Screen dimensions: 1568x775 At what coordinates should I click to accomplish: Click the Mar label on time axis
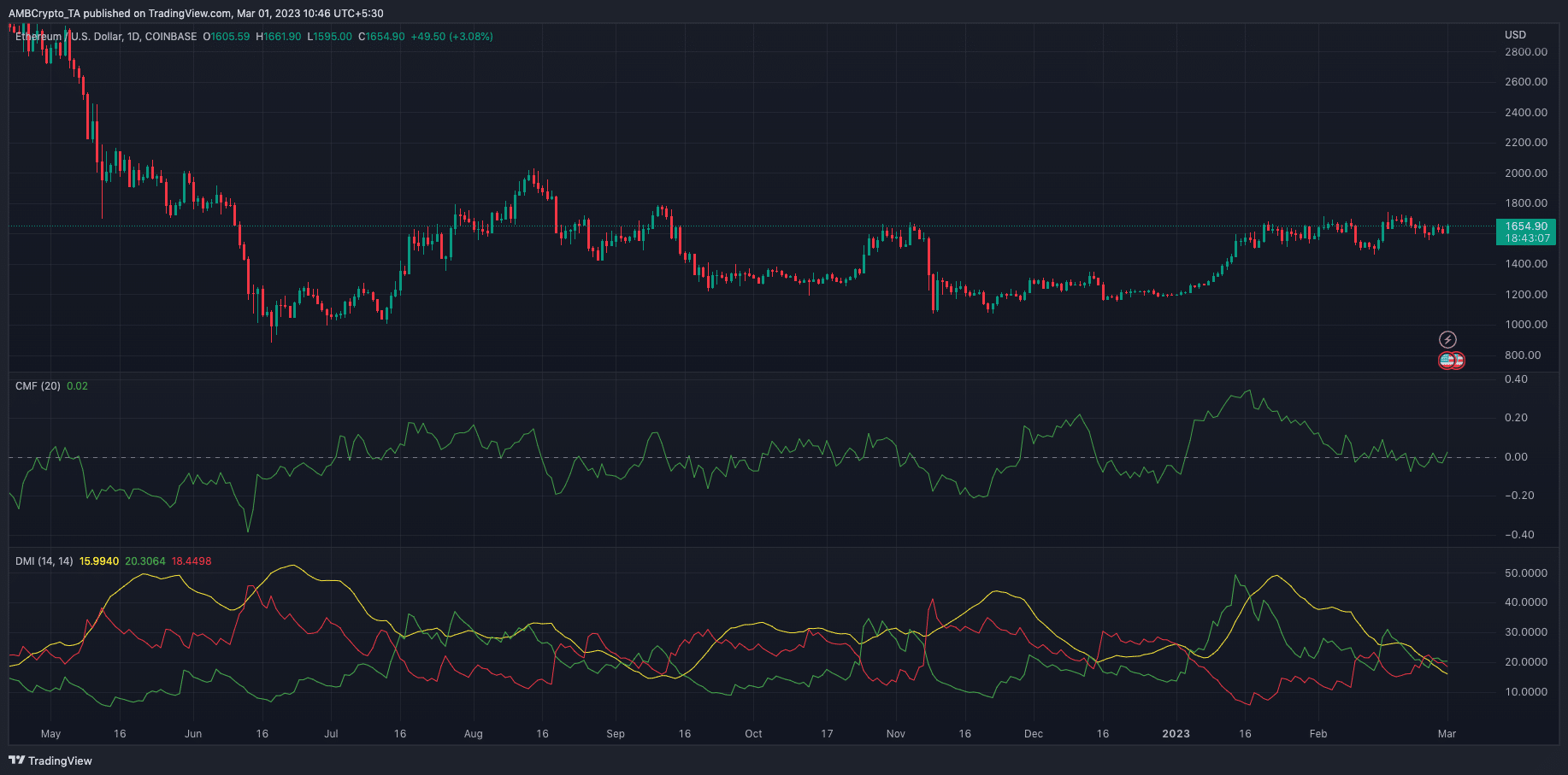(x=1447, y=734)
